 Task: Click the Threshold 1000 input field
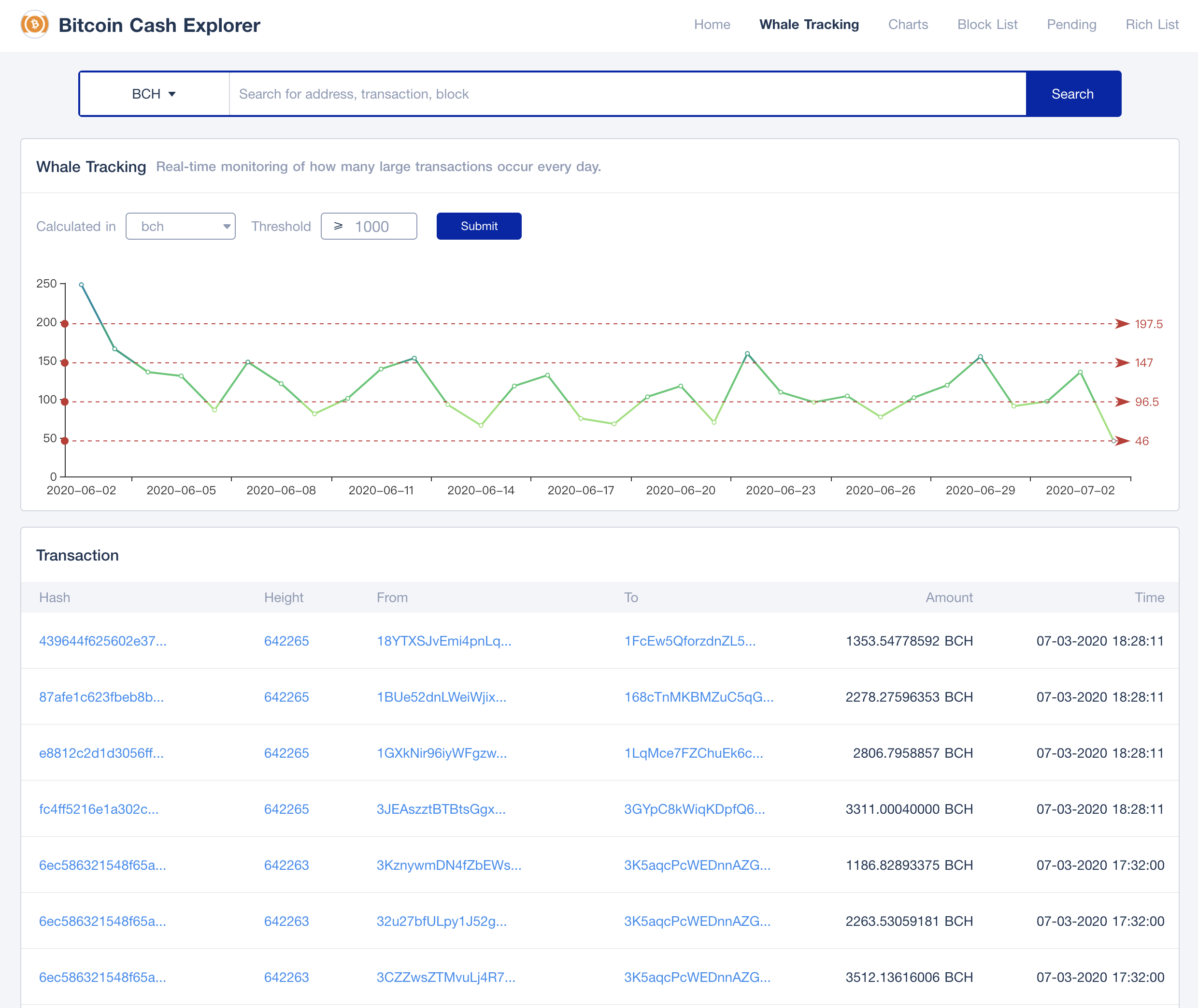[369, 226]
